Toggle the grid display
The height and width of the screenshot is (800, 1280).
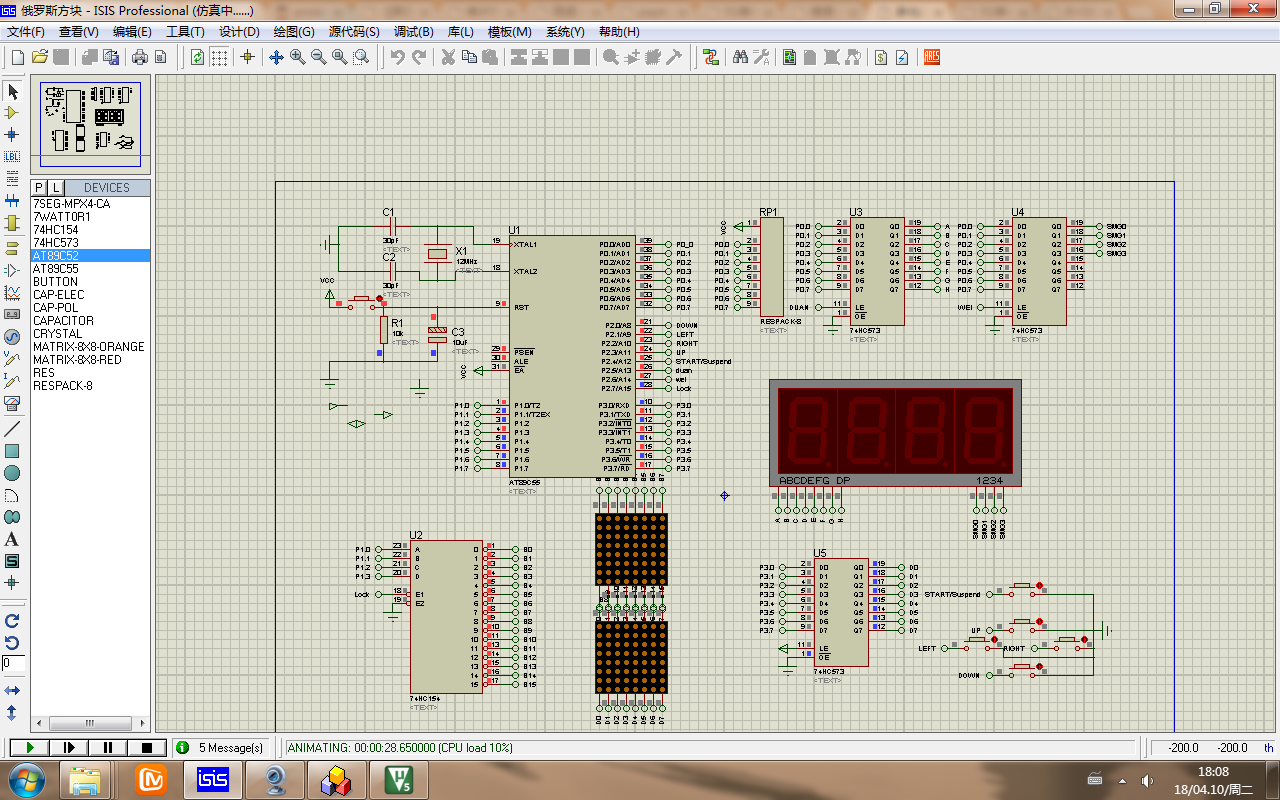coord(218,57)
